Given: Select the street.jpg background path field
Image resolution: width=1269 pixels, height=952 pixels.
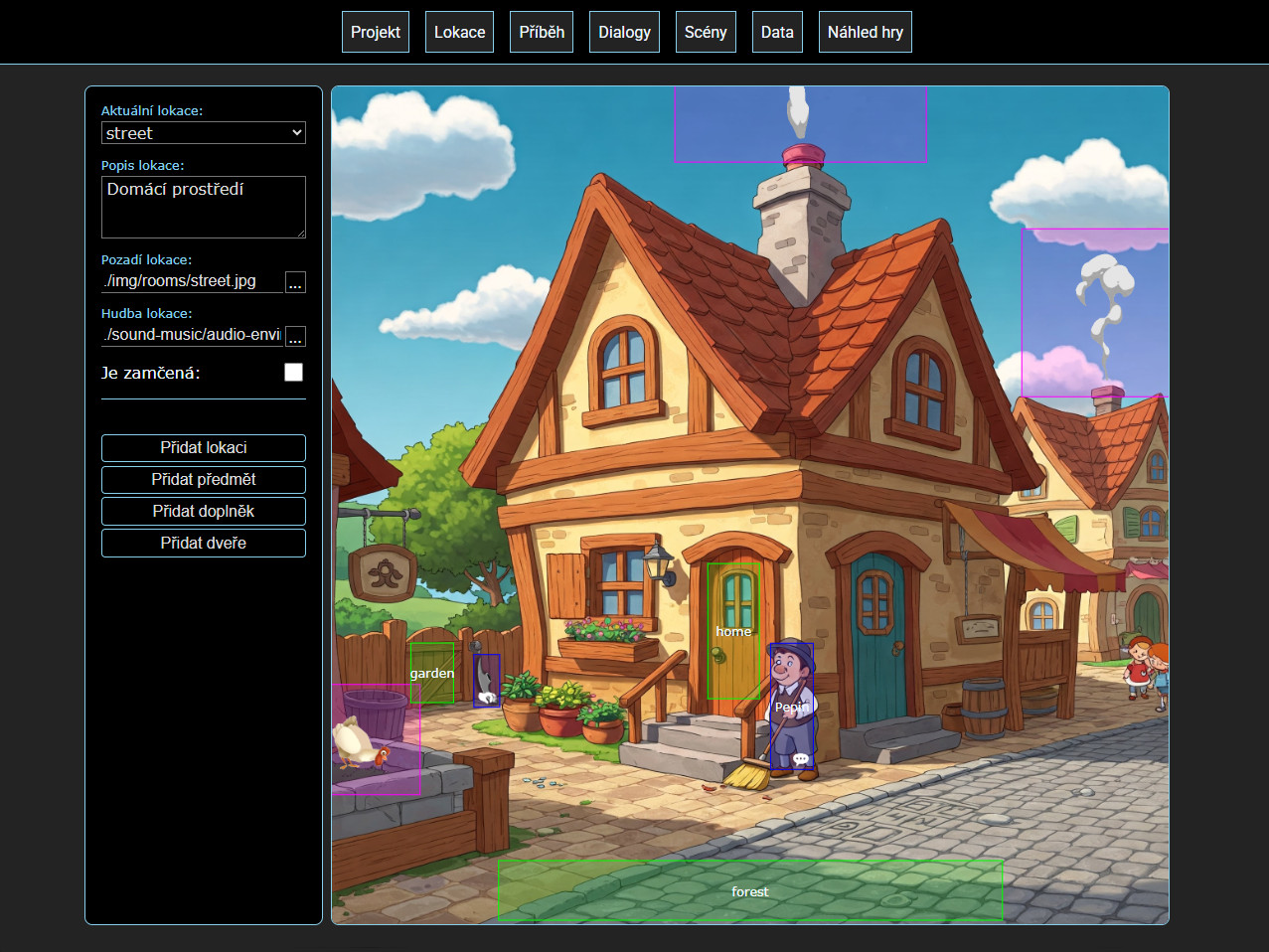Looking at the screenshot, I should (184, 282).
